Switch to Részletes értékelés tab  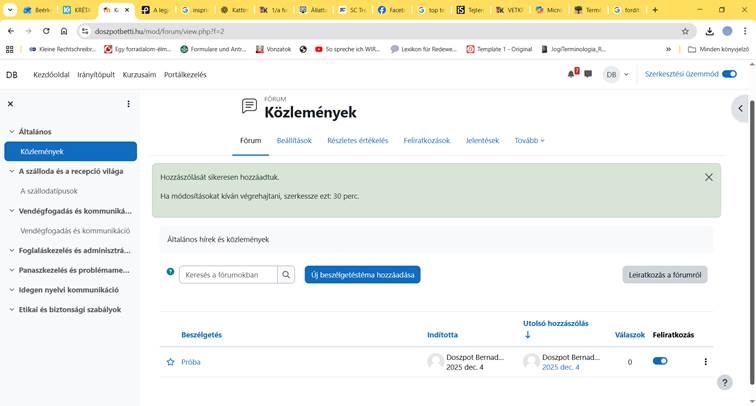point(358,140)
